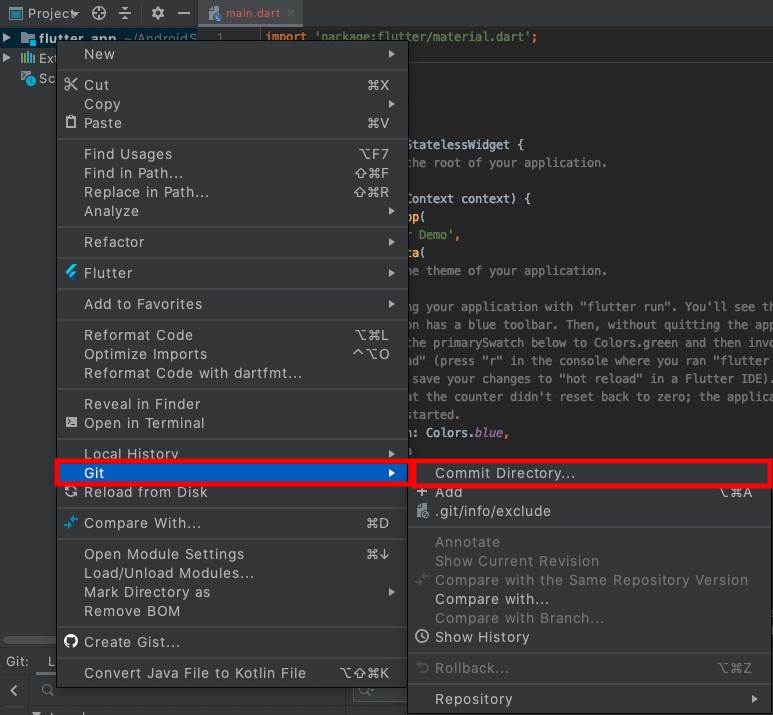Screen dimensions: 773x715
Task: Click the back arrow in Git panel
Action: [x=14, y=690]
